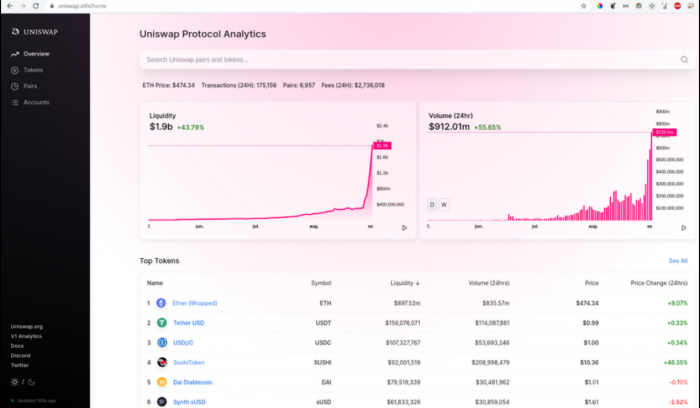Open the Uniswap.org footer link

[x=27, y=326]
